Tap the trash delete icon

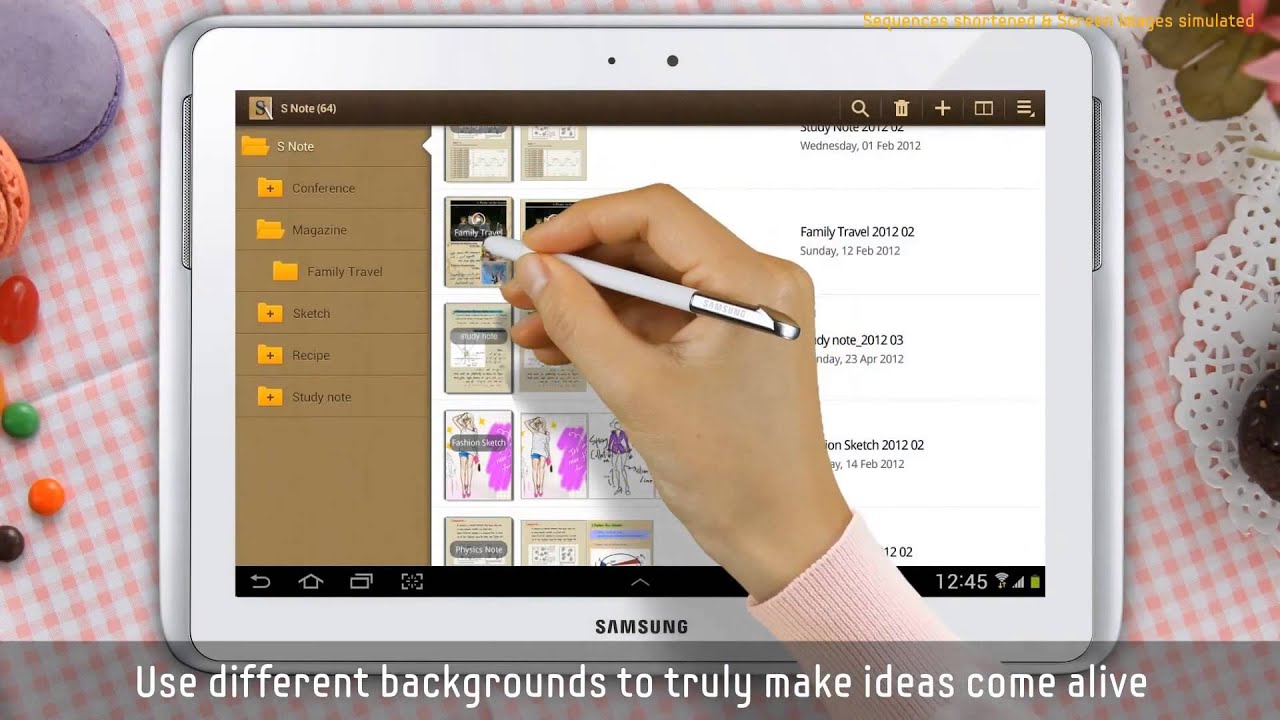click(x=901, y=108)
